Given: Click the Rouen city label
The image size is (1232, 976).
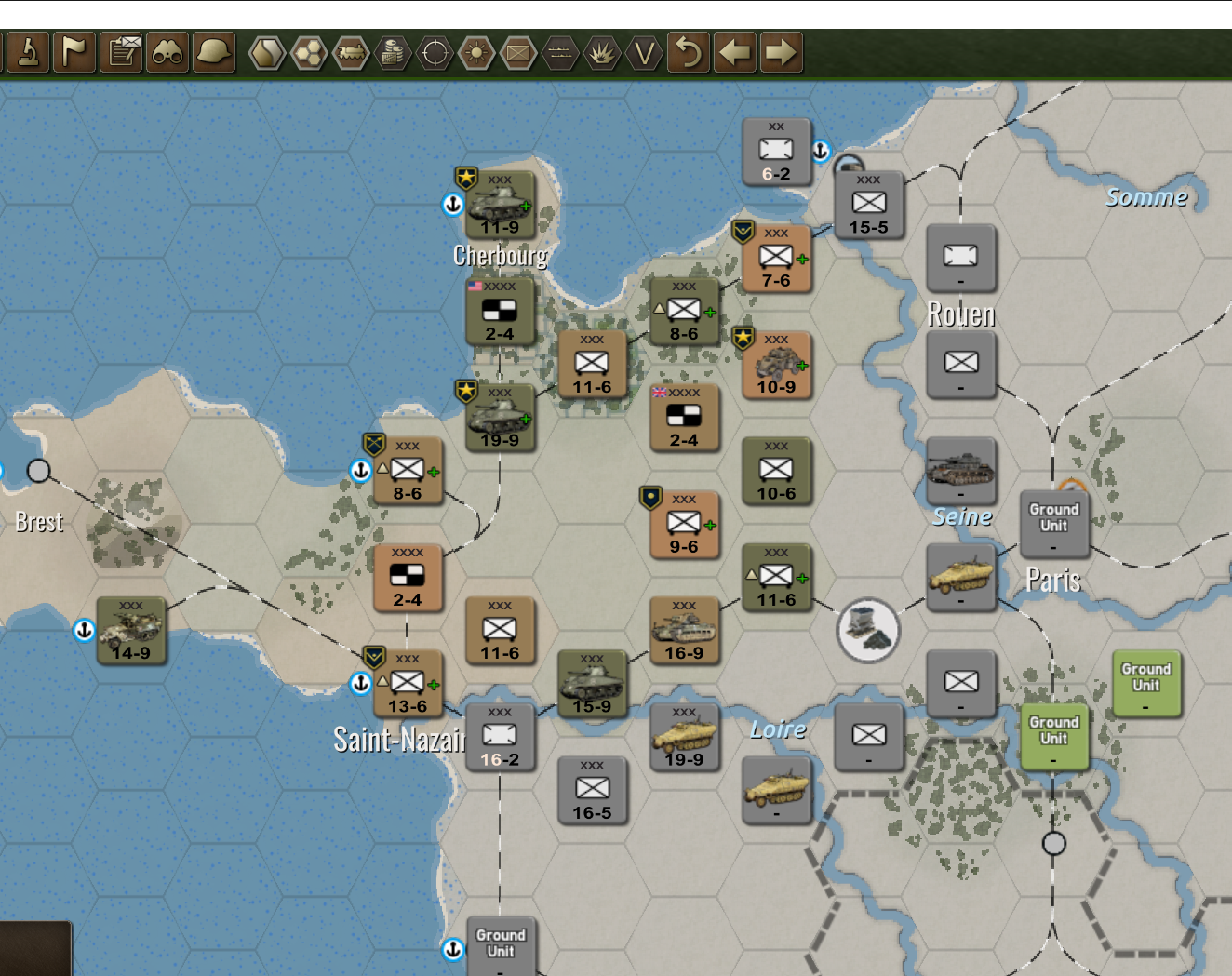Looking at the screenshot, I should (x=961, y=314).
